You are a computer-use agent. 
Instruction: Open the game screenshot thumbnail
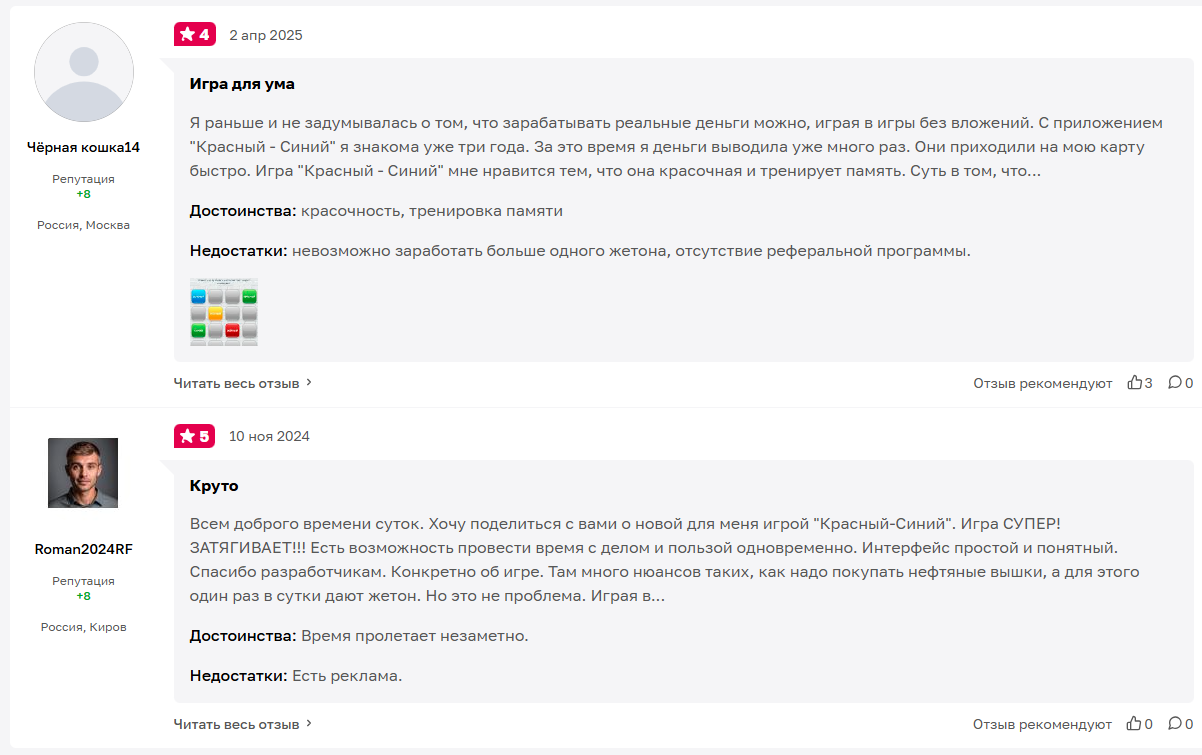224,312
